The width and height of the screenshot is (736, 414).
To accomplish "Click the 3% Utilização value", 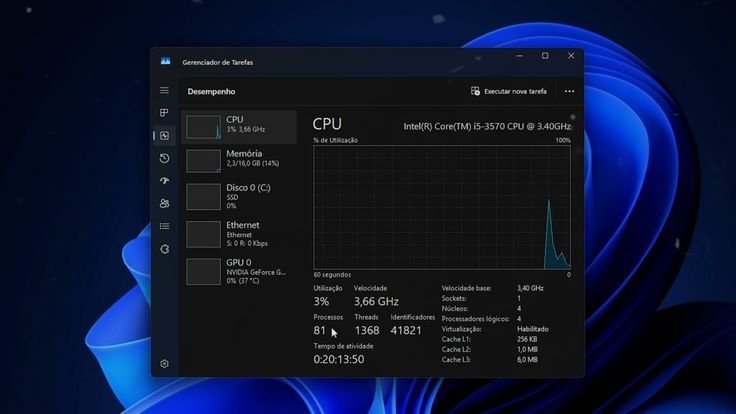I will 321,301.
